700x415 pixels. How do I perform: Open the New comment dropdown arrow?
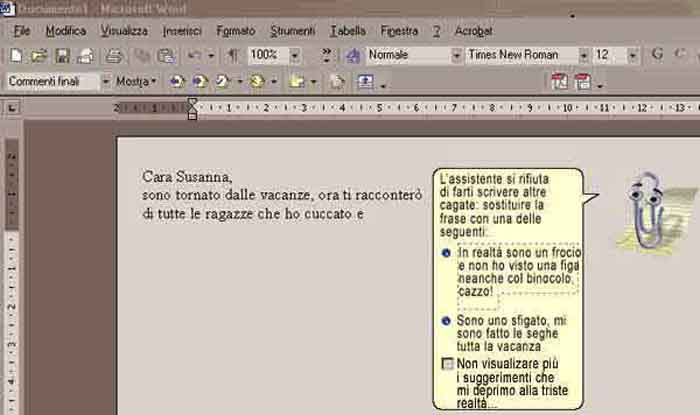click(313, 82)
